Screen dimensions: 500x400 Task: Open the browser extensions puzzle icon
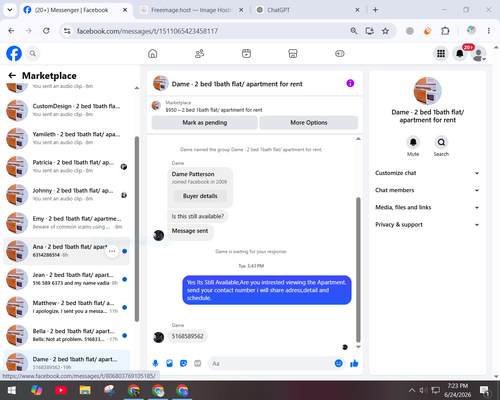445,31
